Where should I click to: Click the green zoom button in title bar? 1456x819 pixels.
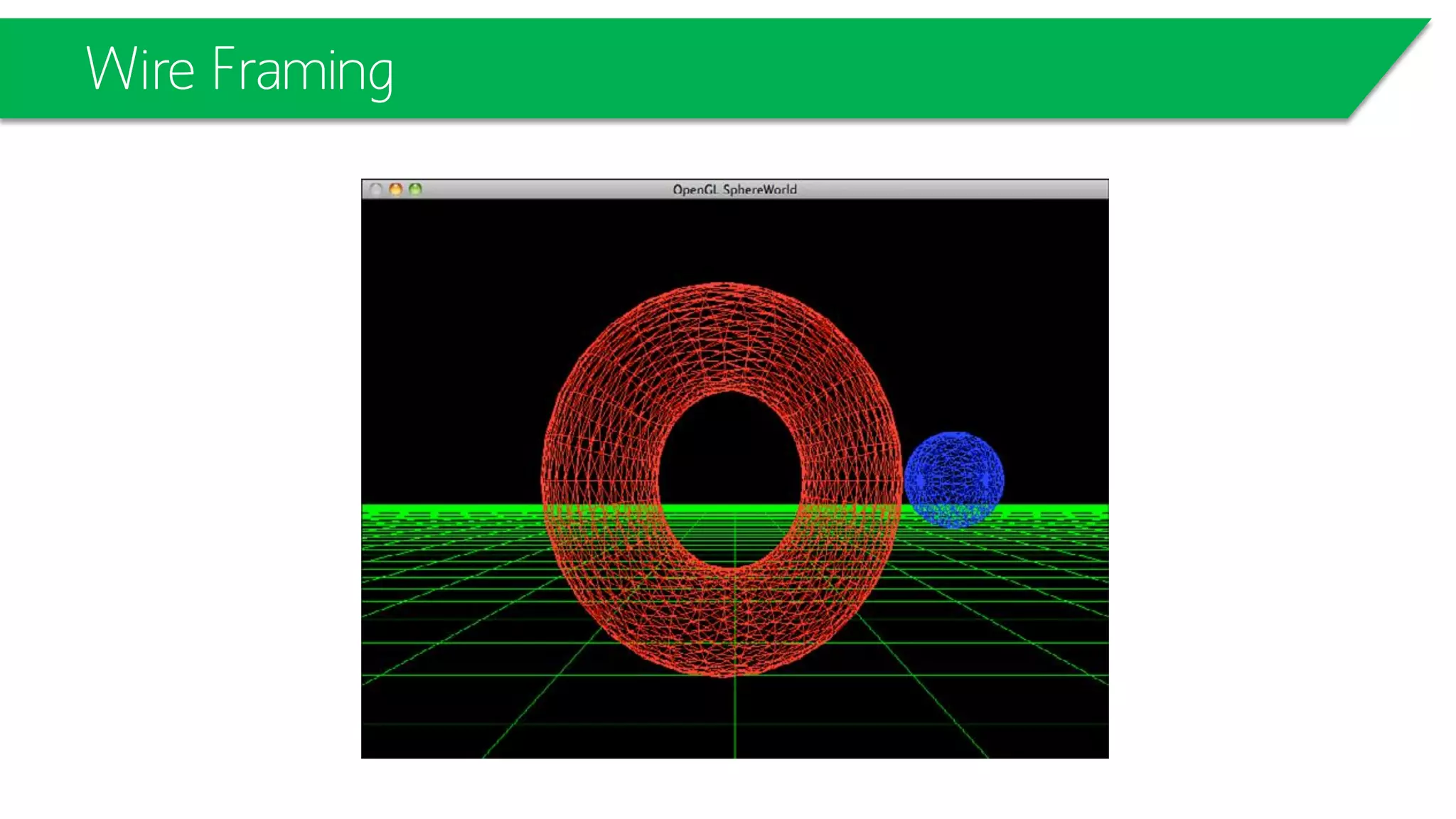(416, 189)
